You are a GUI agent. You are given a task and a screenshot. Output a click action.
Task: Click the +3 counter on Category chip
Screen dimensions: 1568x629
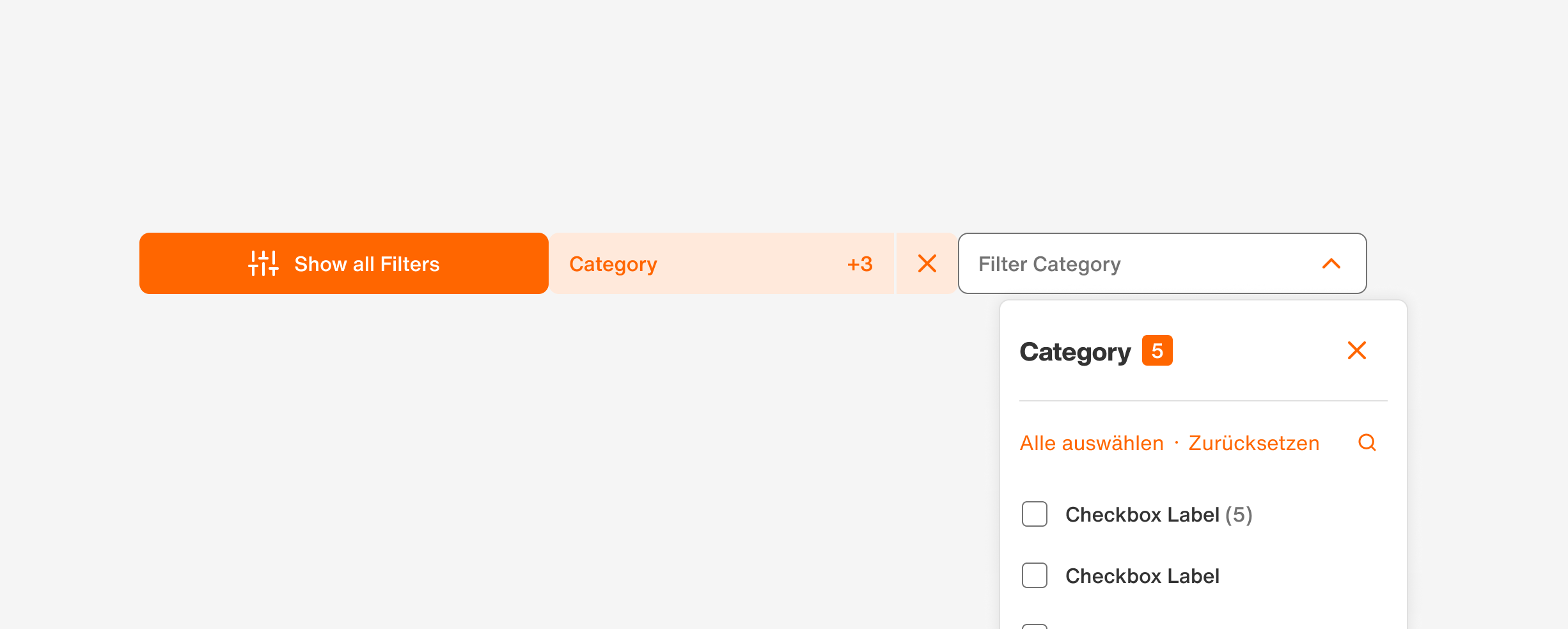click(859, 264)
